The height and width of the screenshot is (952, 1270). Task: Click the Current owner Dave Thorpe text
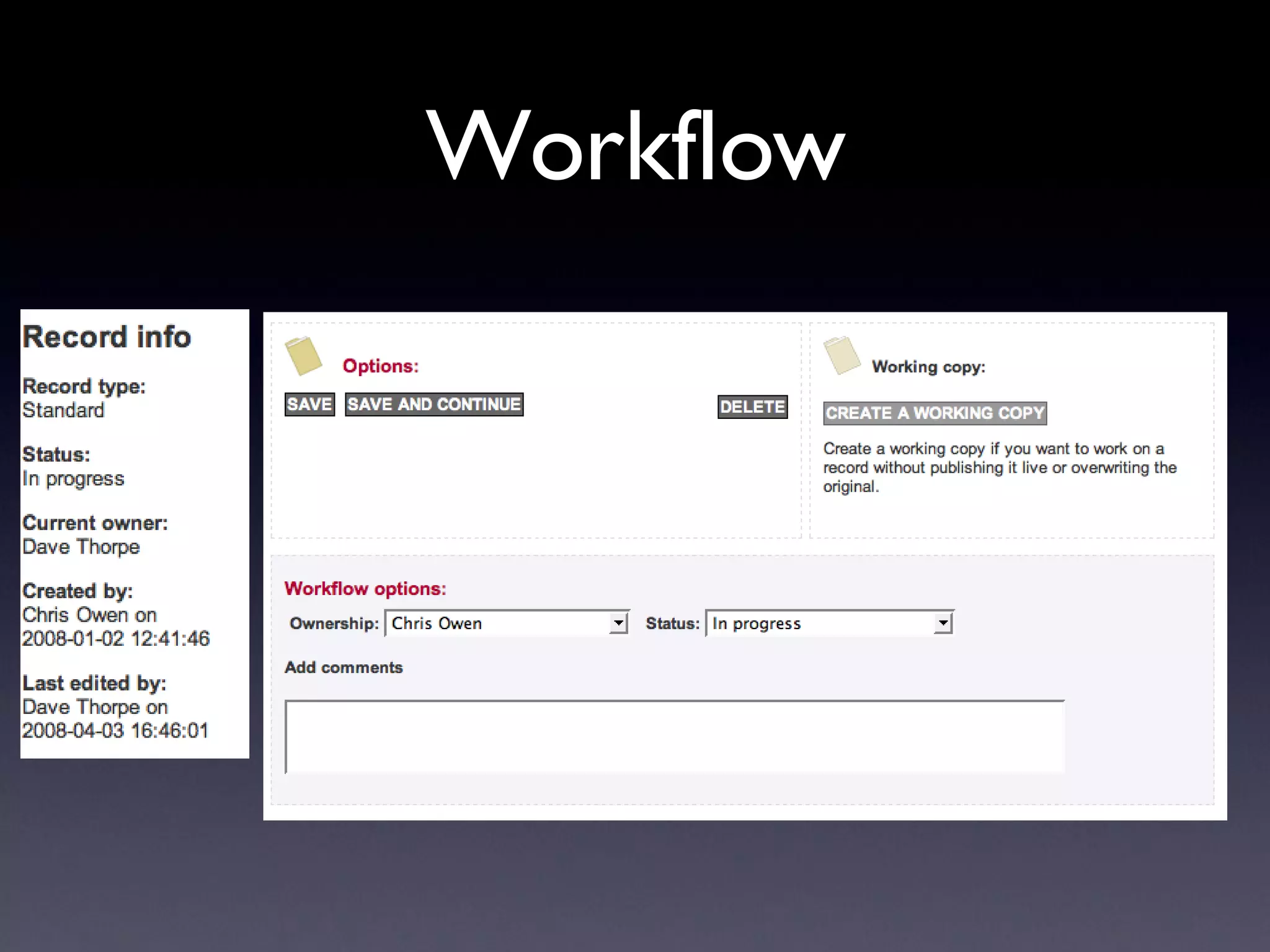pos(81,547)
